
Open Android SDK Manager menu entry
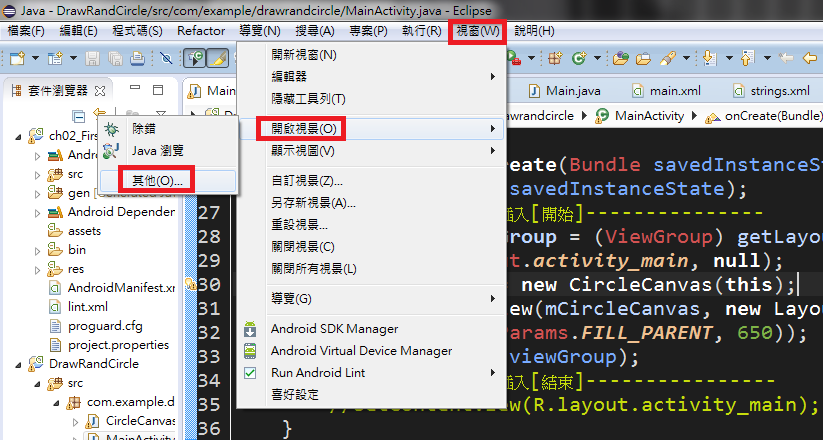(x=371, y=329)
